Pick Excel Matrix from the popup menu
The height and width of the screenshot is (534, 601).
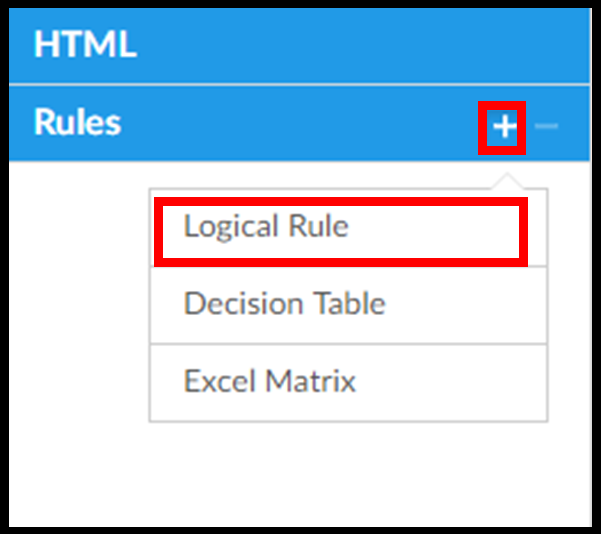[270, 381]
